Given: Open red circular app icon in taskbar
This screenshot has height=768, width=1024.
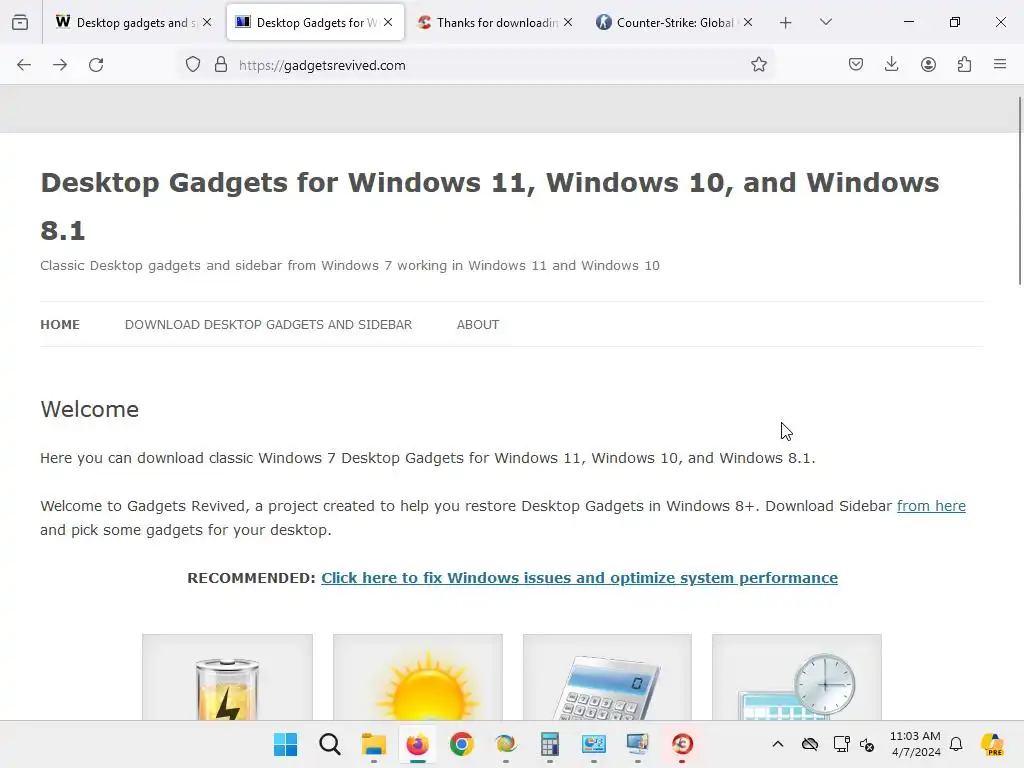Looking at the screenshot, I should point(682,744).
